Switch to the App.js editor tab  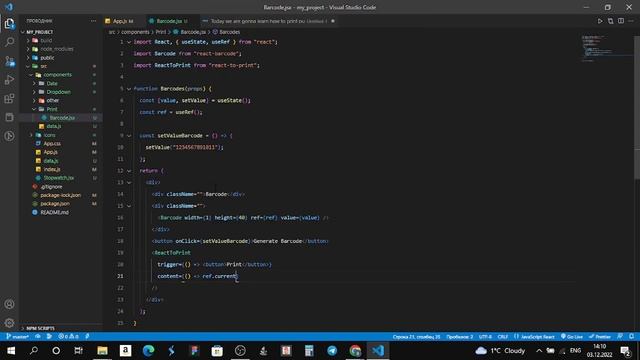(x=123, y=21)
